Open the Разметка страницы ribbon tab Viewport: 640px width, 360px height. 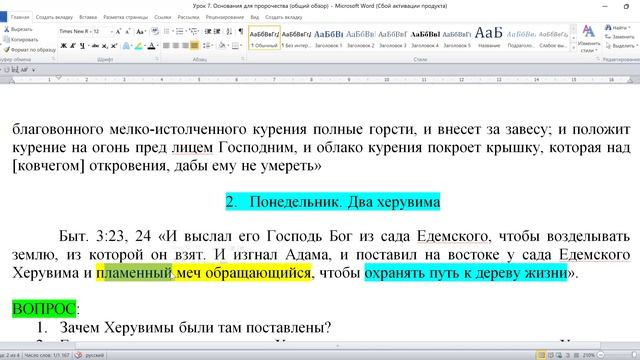point(125,17)
